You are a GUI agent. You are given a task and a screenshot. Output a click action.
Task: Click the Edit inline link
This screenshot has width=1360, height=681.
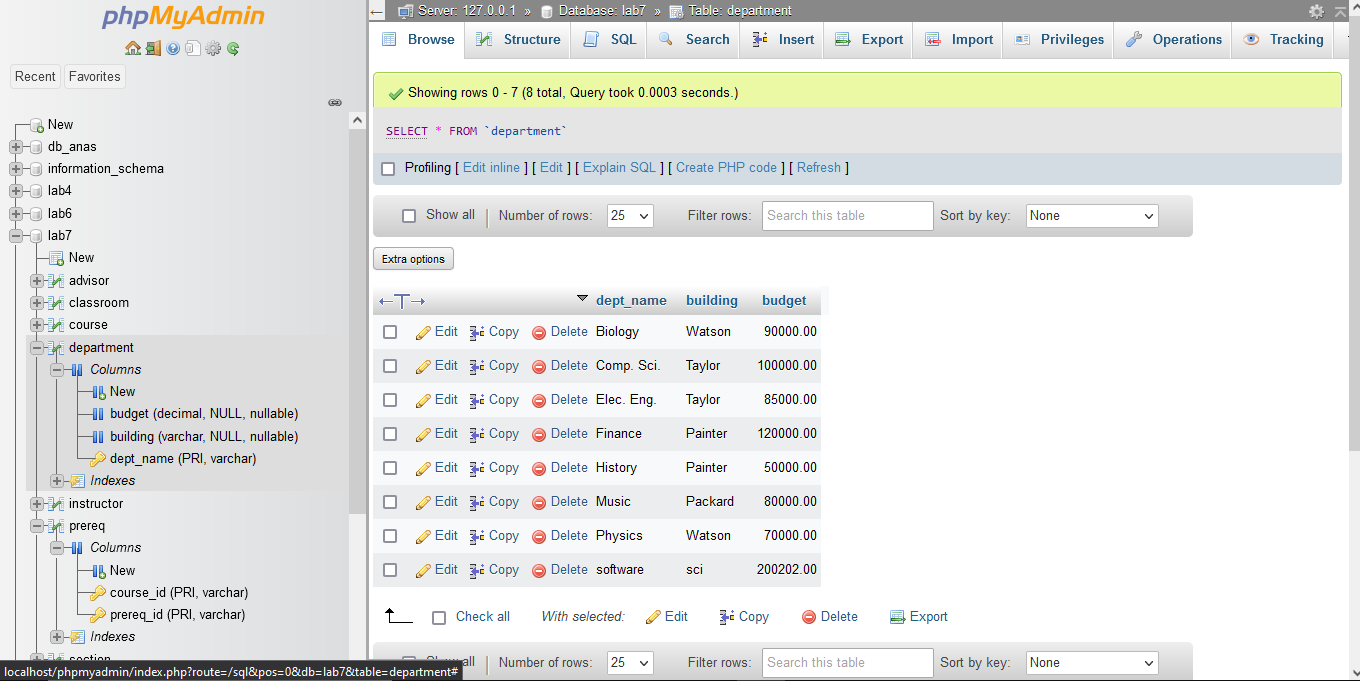point(491,168)
